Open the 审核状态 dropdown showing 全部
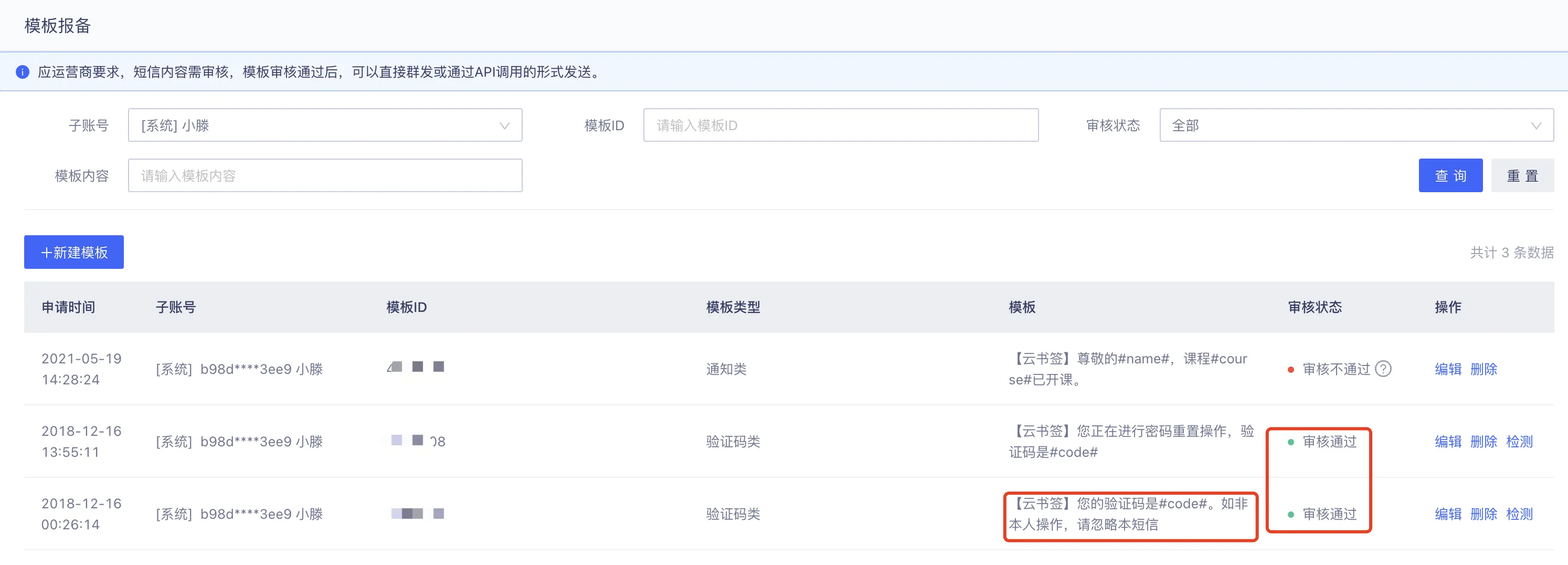 1356,125
